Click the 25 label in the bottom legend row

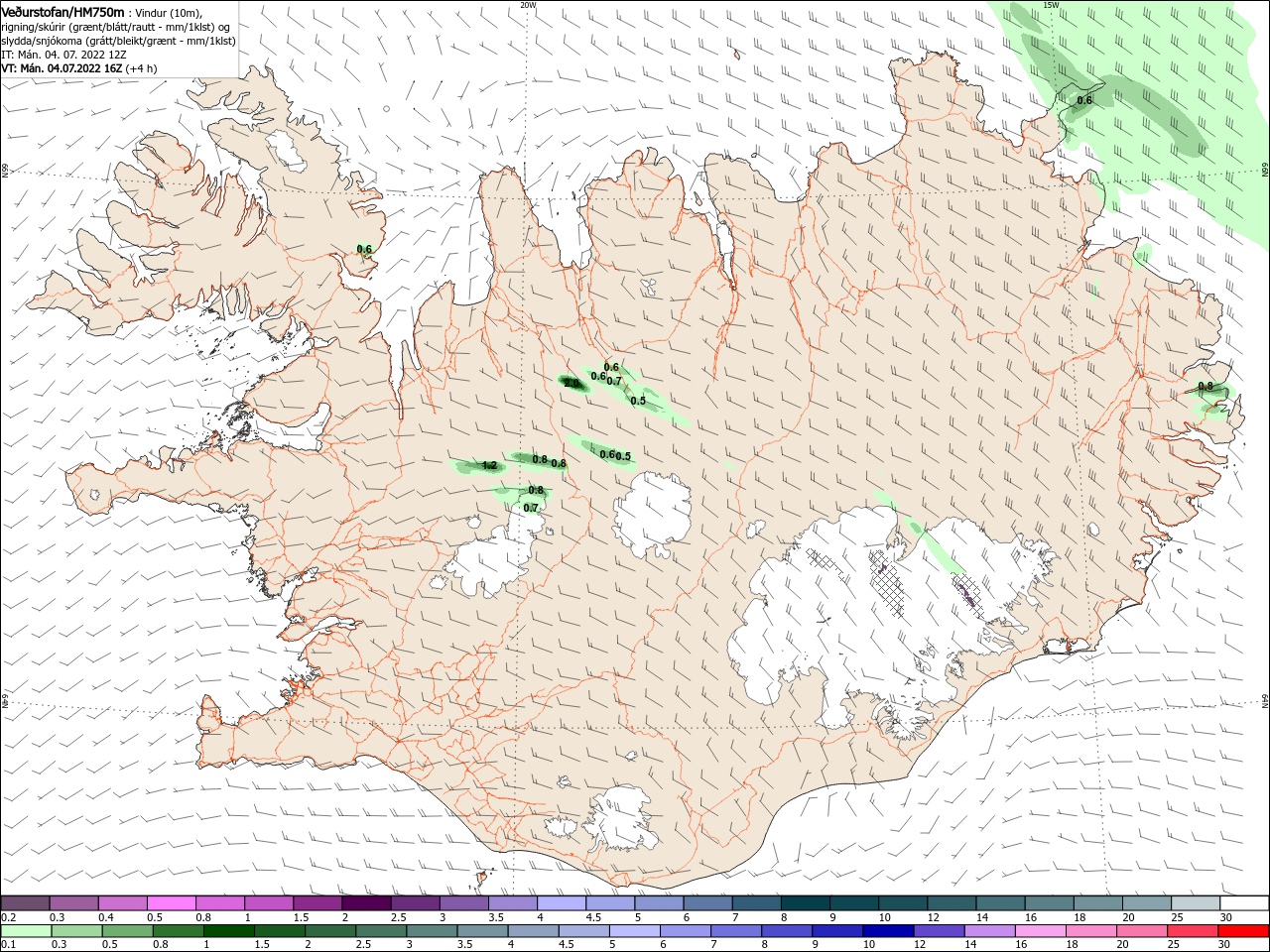tap(1172, 945)
